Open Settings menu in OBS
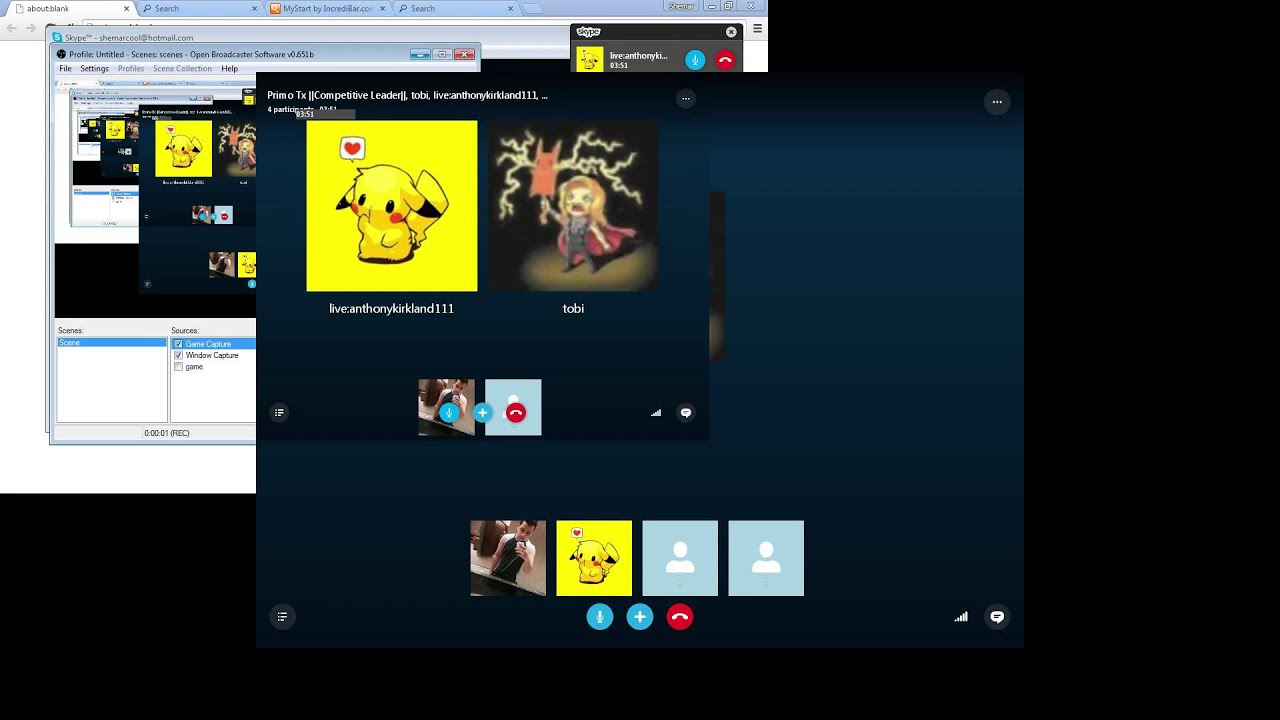This screenshot has height=720, width=1280. click(x=94, y=69)
